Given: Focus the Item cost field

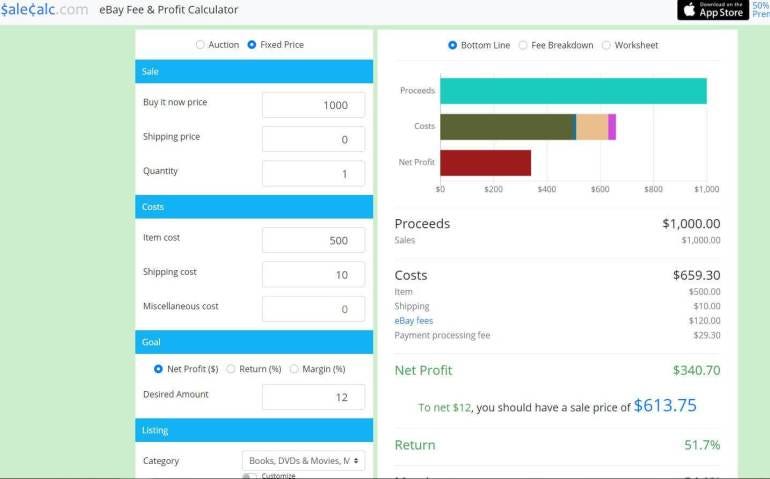Looking at the screenshot, I should [313, 240].
